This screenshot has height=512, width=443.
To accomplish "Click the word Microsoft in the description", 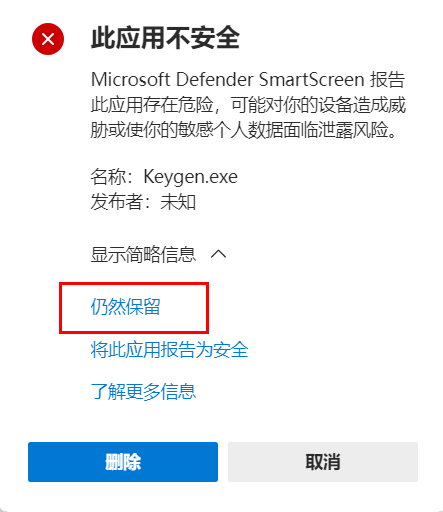I will (131, 80).
